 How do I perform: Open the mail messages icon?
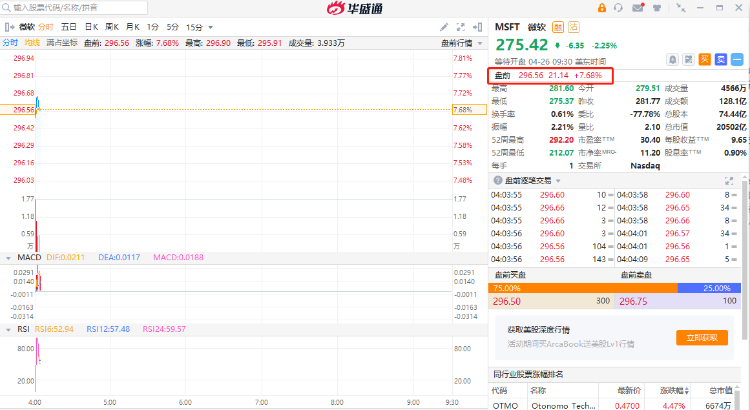[x=638, y=8]
